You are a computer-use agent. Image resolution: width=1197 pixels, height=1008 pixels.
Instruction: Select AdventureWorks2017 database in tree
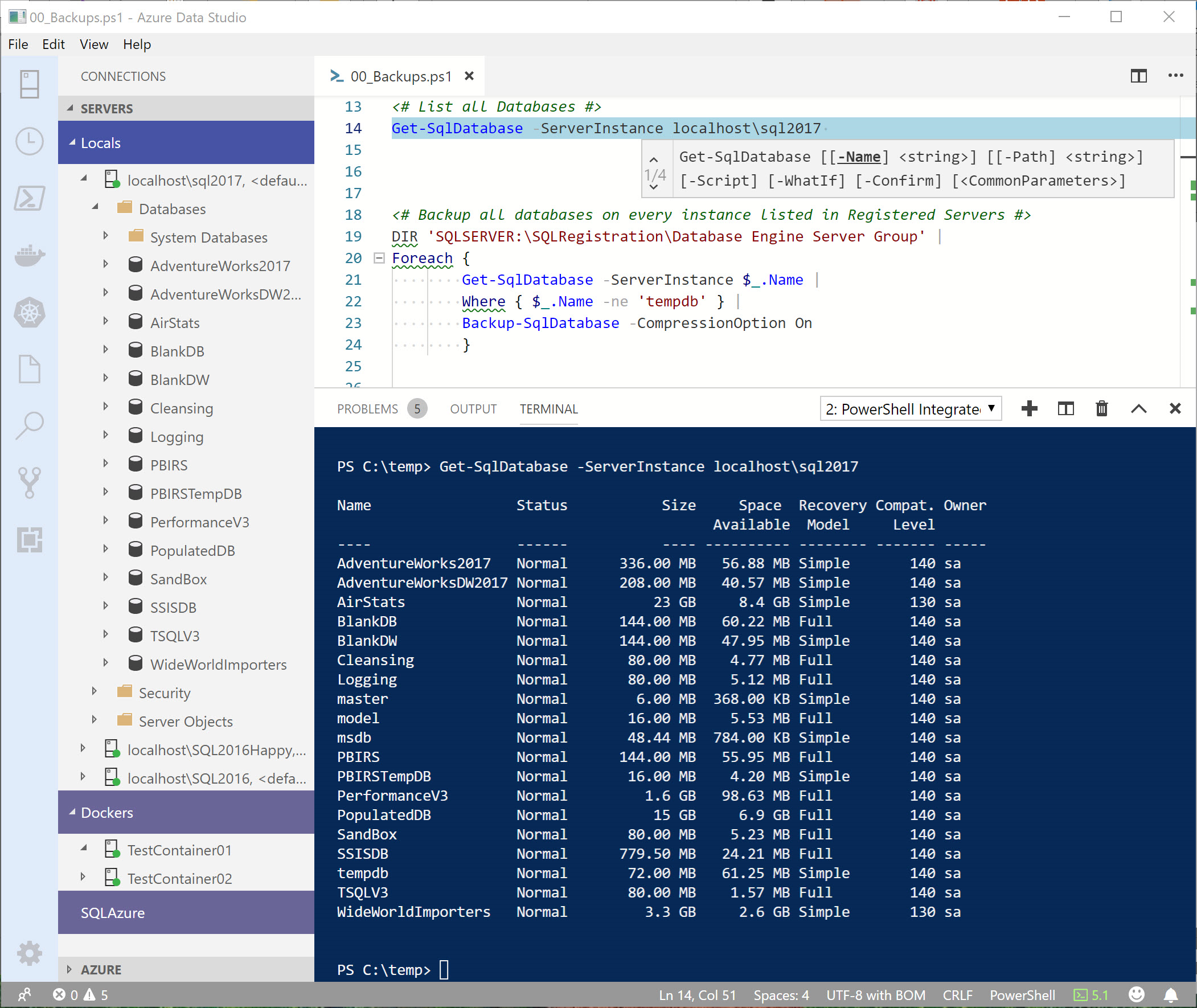219,265
